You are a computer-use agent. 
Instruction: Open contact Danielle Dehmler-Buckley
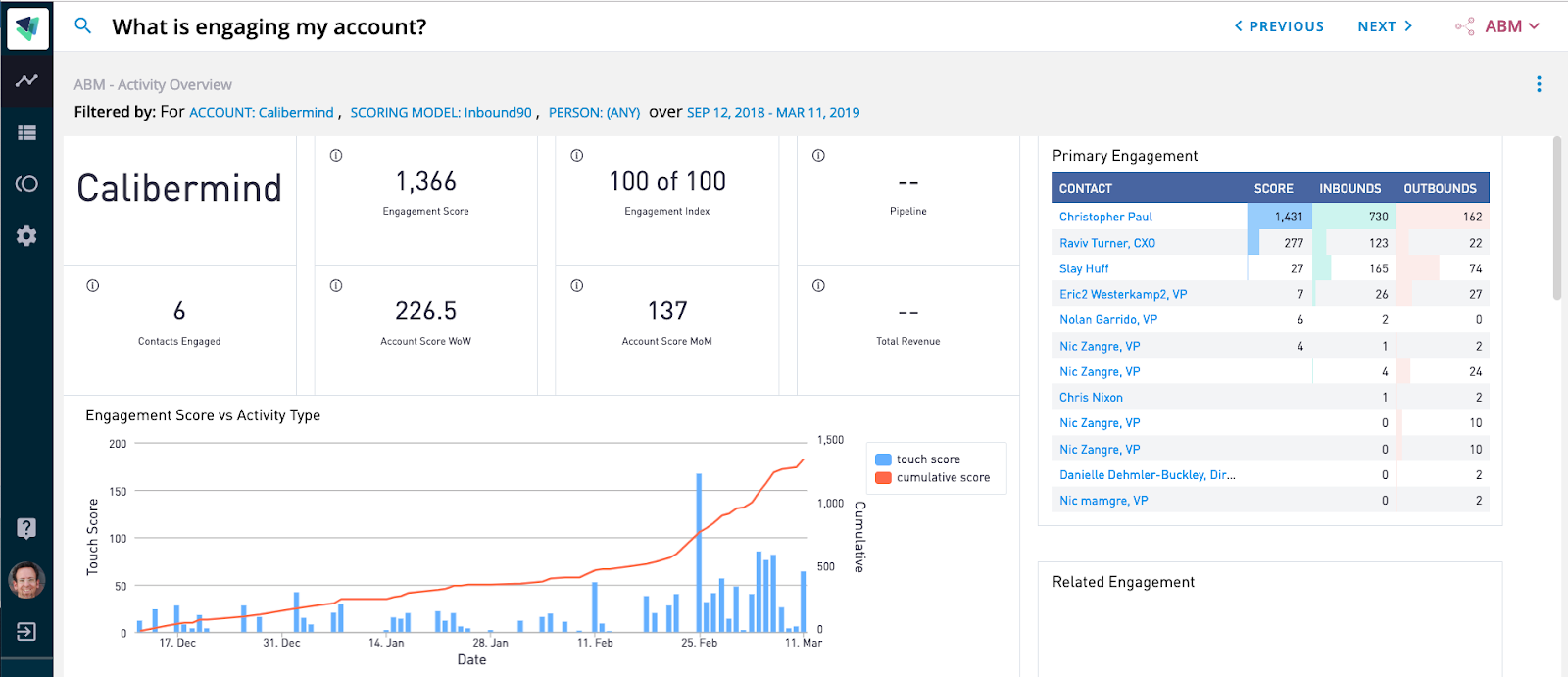(1147, 474)
